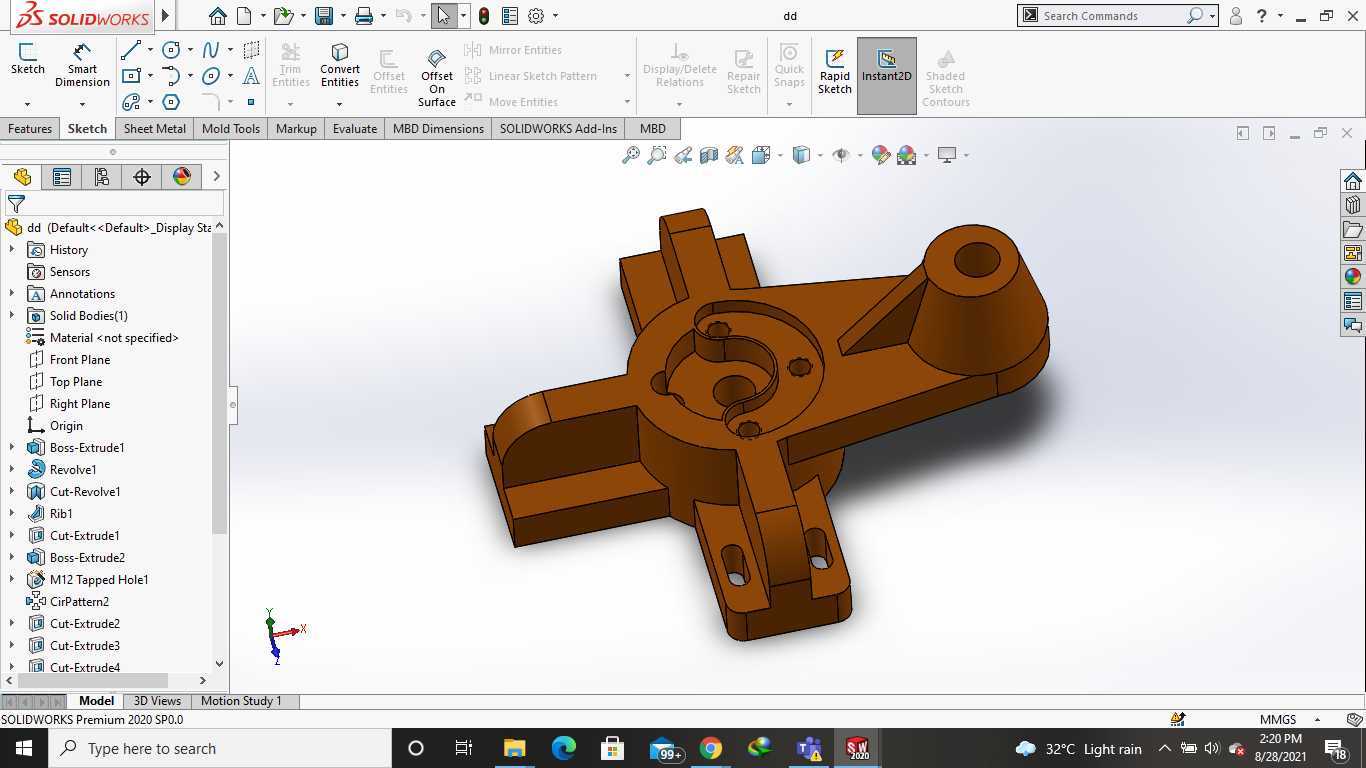Open the Custom Properties task pane
This screenshot has height=768, width=1366.
pyautogui.click(x=1353, y=301)
